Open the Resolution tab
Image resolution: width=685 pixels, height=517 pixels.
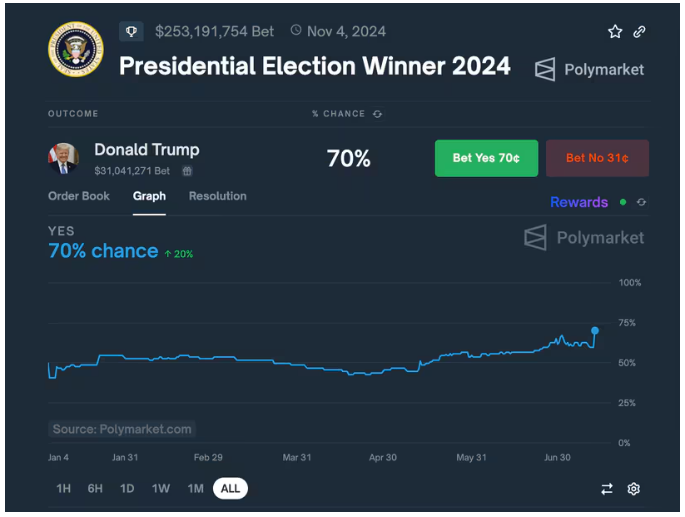click(x=217, y=196)
